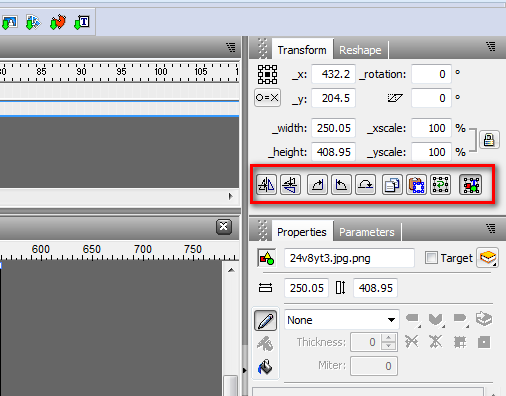Click the _x field showing 432.2
Image resolution: width=506 pixels, height=396 pixels.
[333, 74]
